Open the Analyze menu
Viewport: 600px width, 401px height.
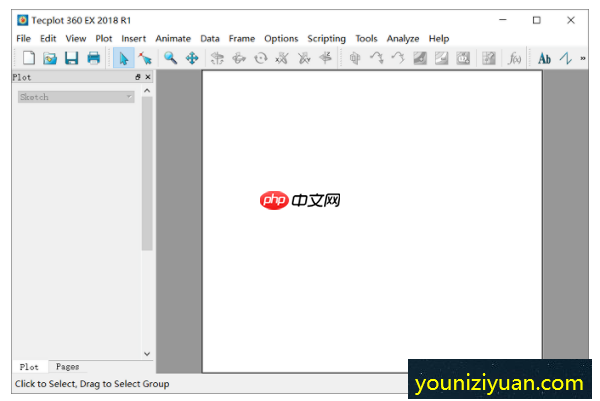(x=403, y=39)
